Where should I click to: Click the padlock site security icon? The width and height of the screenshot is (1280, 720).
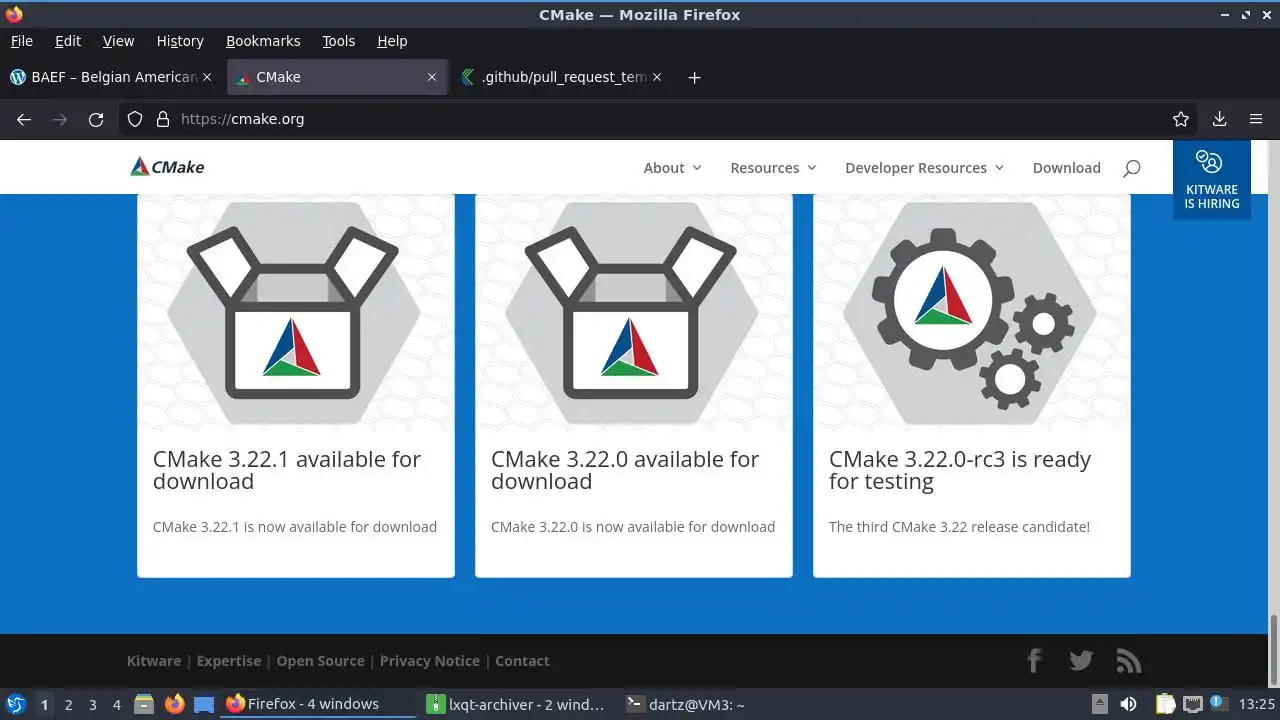point(163,119)
